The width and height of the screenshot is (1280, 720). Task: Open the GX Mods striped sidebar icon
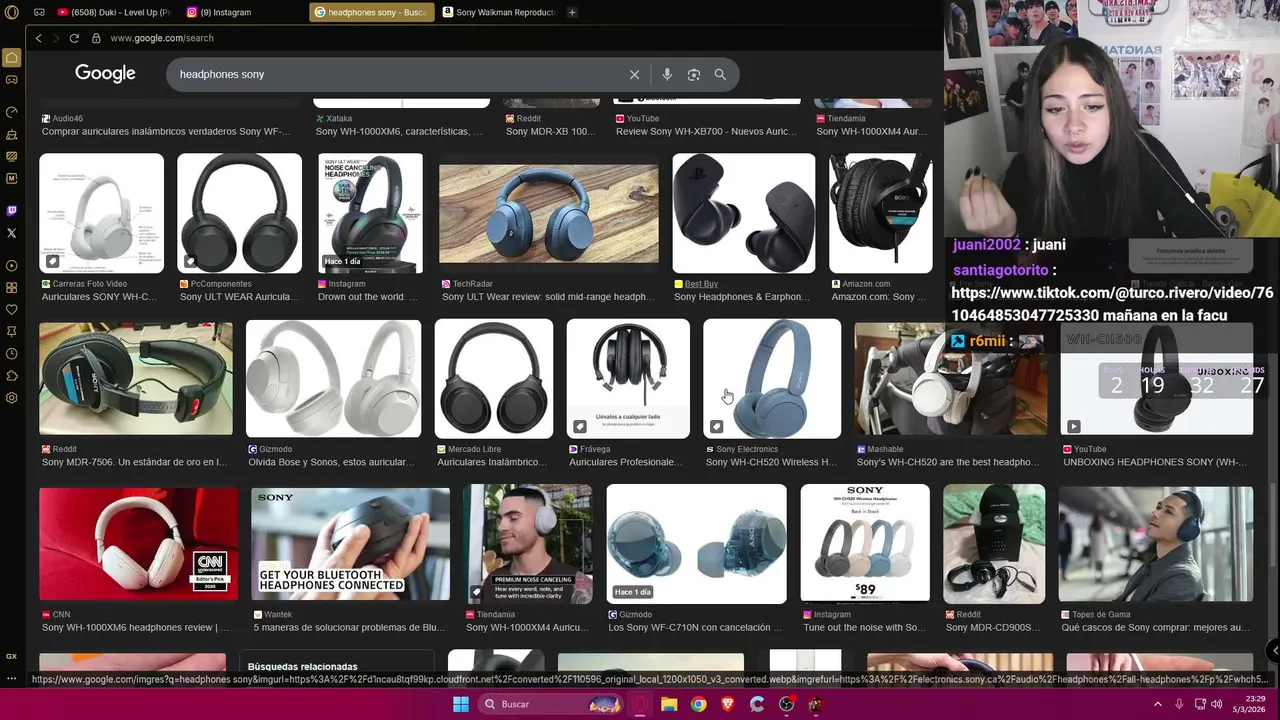12,156
